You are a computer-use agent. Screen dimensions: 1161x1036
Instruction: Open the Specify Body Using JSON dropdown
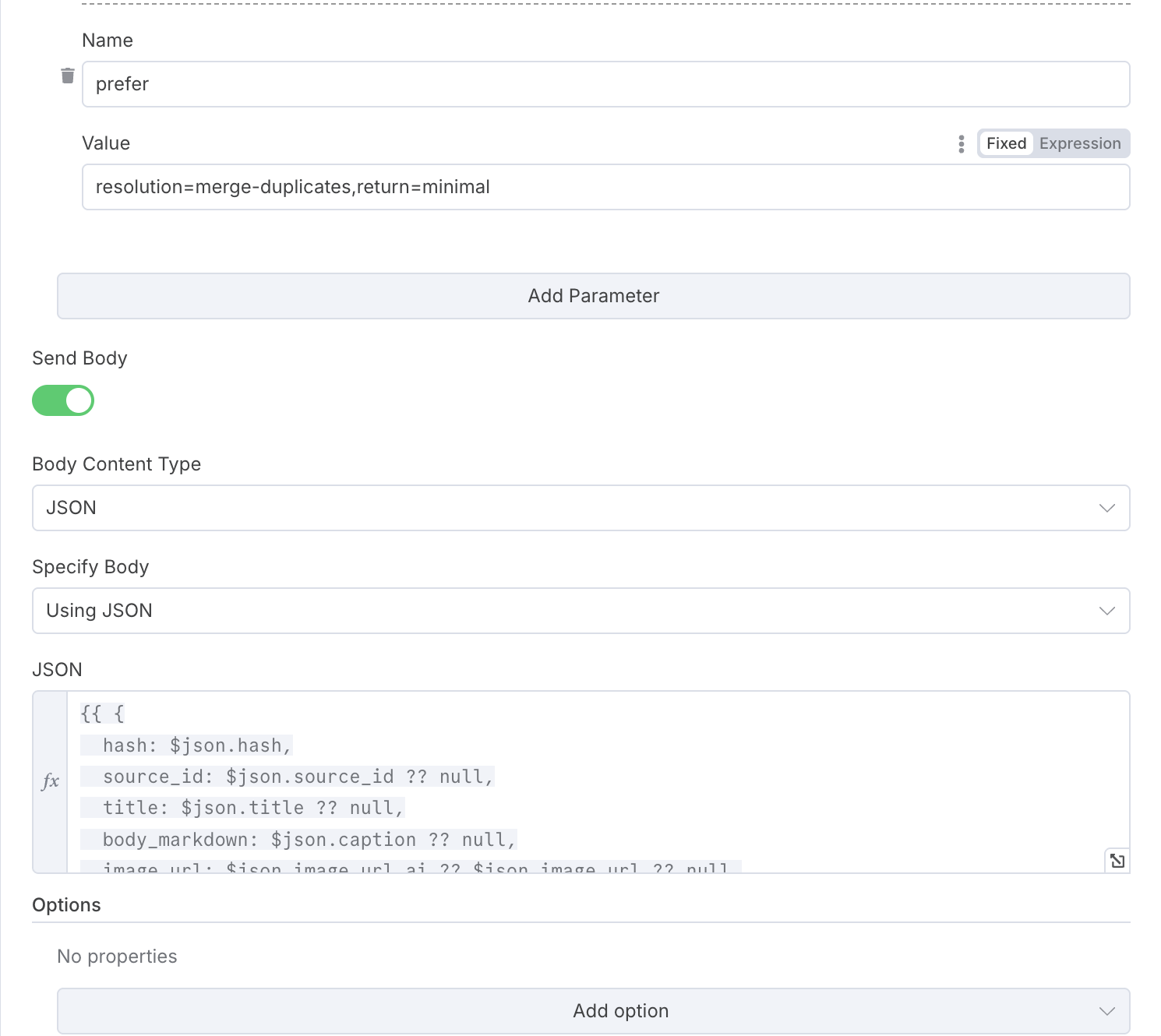pos(580,611)
